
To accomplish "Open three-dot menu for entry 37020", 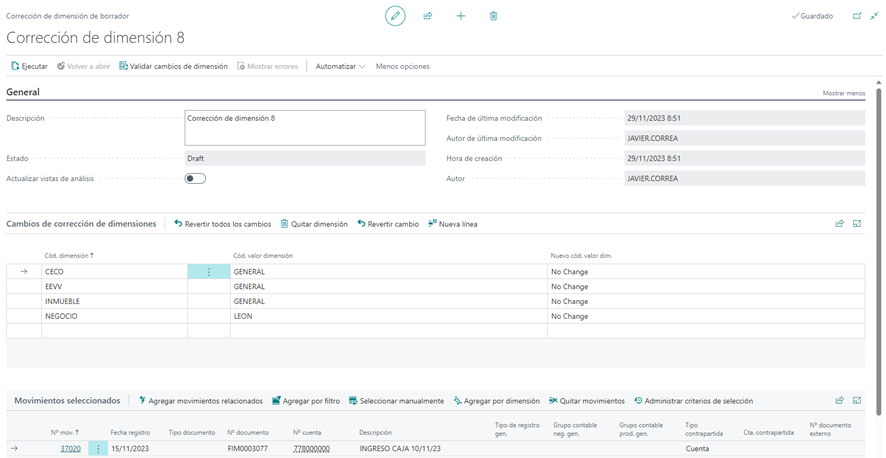I will tap(98, 449).
